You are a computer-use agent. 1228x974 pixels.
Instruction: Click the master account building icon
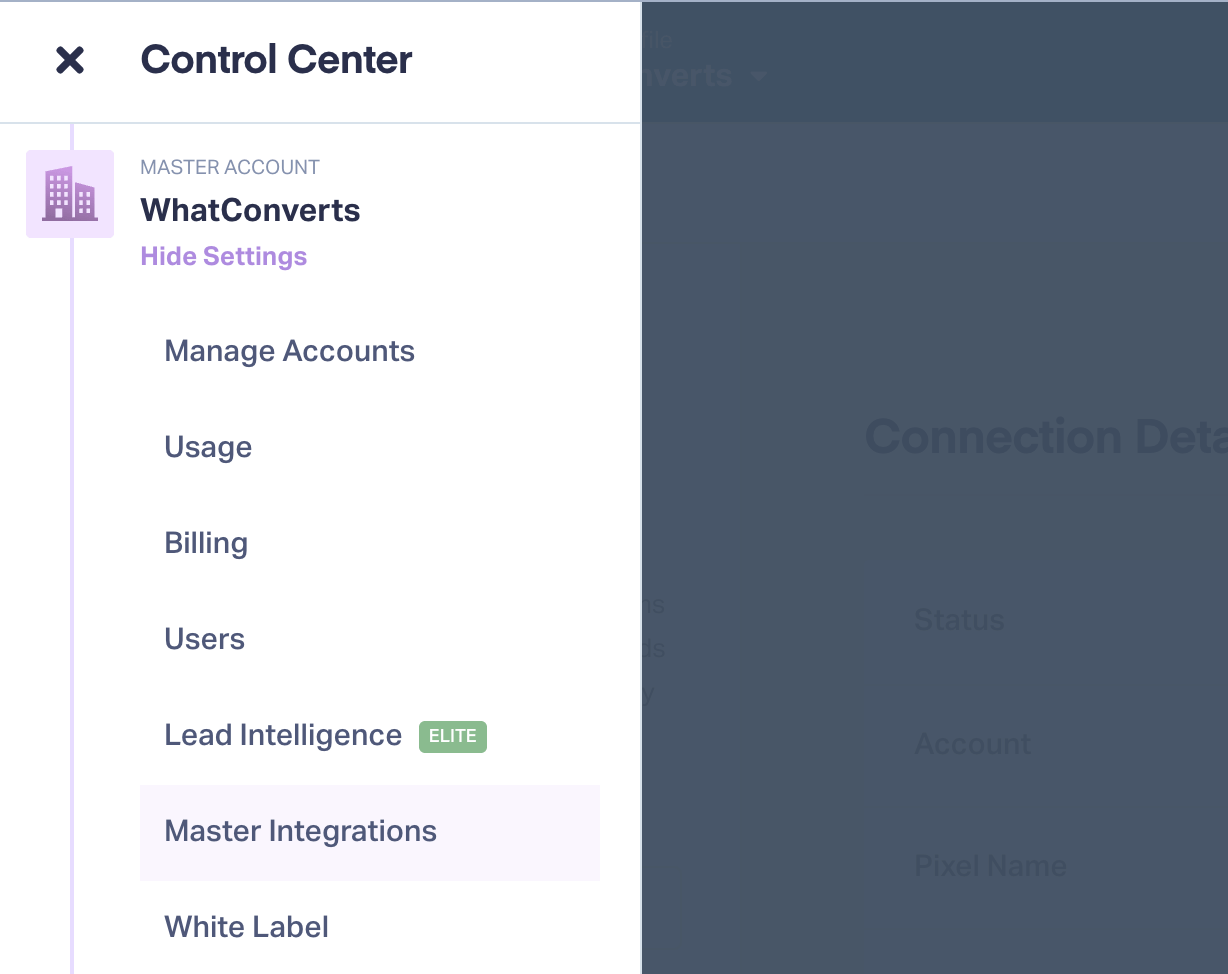(70, 194)
